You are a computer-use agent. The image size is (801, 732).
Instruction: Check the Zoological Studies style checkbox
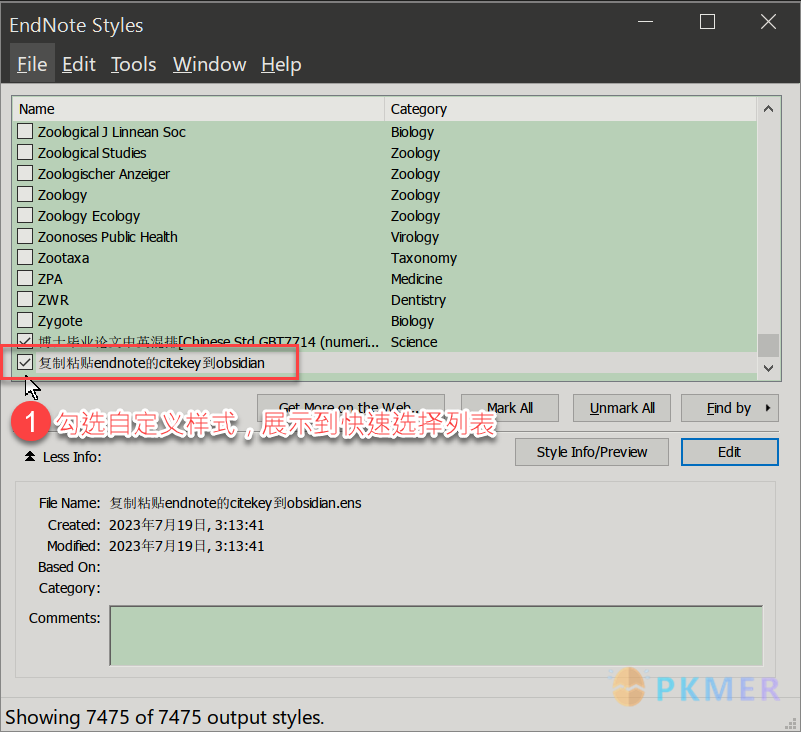pyautogui.click(x=25, y=152)
